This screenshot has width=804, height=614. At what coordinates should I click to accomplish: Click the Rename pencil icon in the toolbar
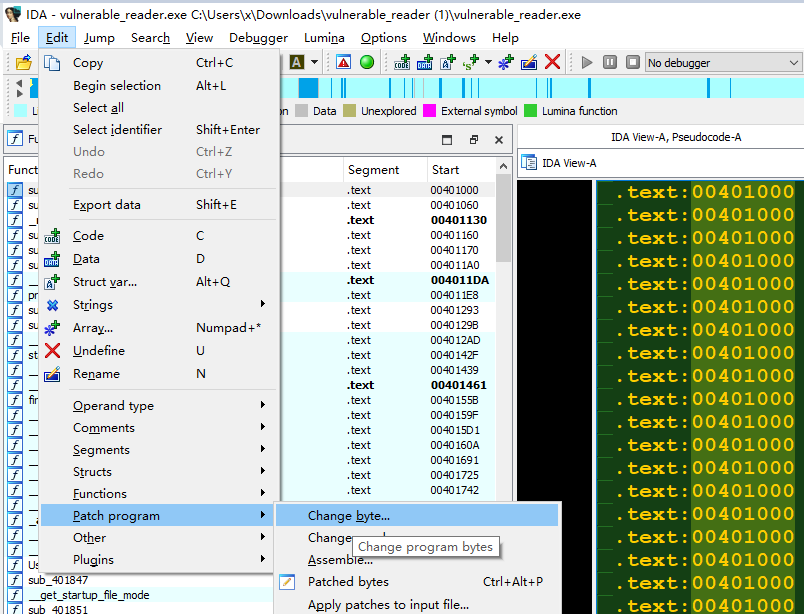click(529, 63)
